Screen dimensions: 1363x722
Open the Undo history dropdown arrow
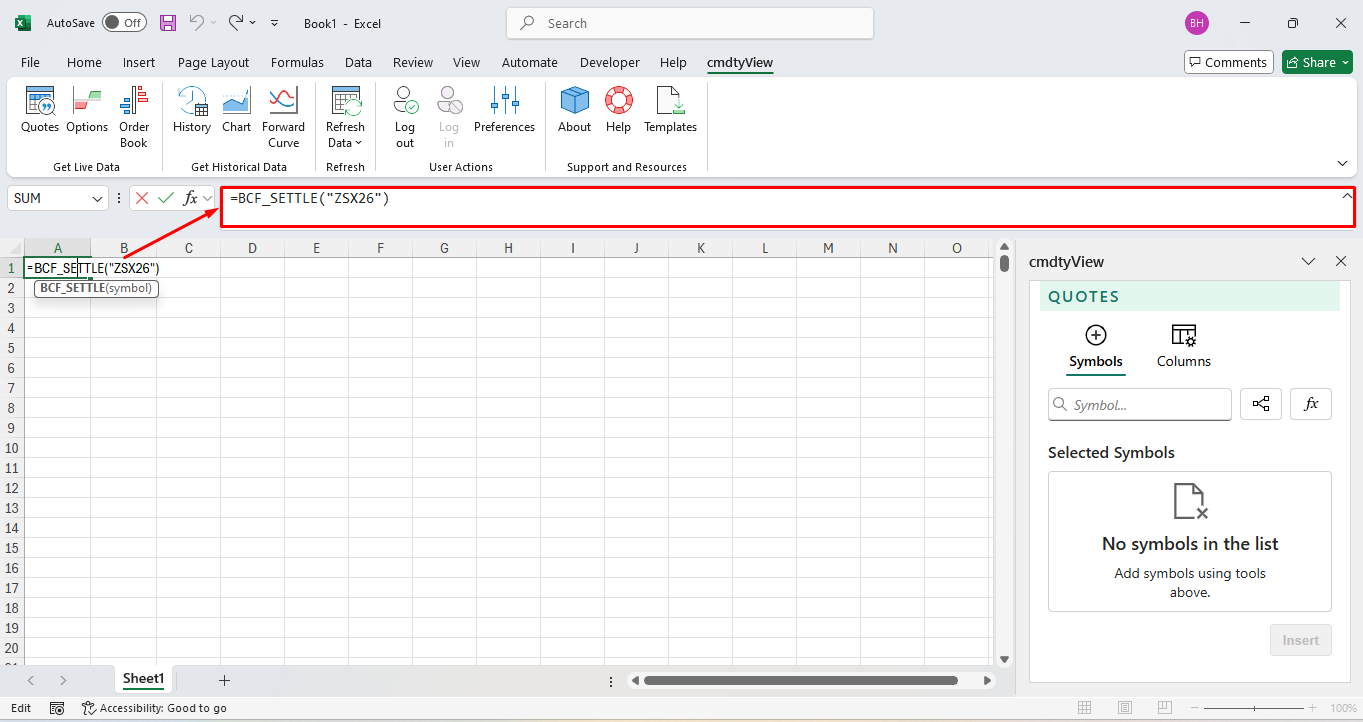213,22
